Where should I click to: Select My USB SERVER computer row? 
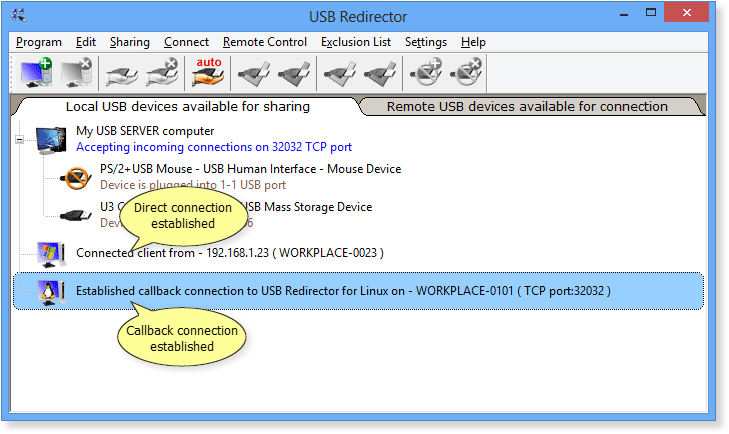(x=214, y=139)
